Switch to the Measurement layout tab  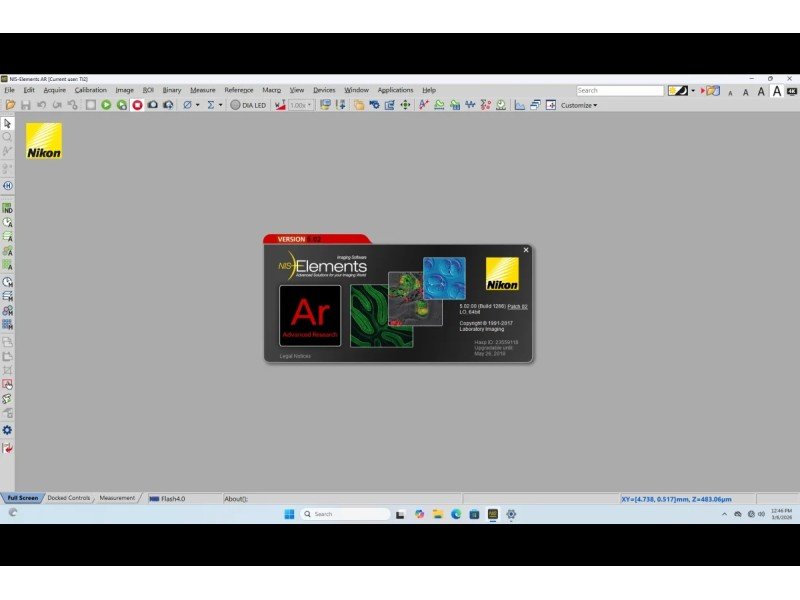click(117, 498)
